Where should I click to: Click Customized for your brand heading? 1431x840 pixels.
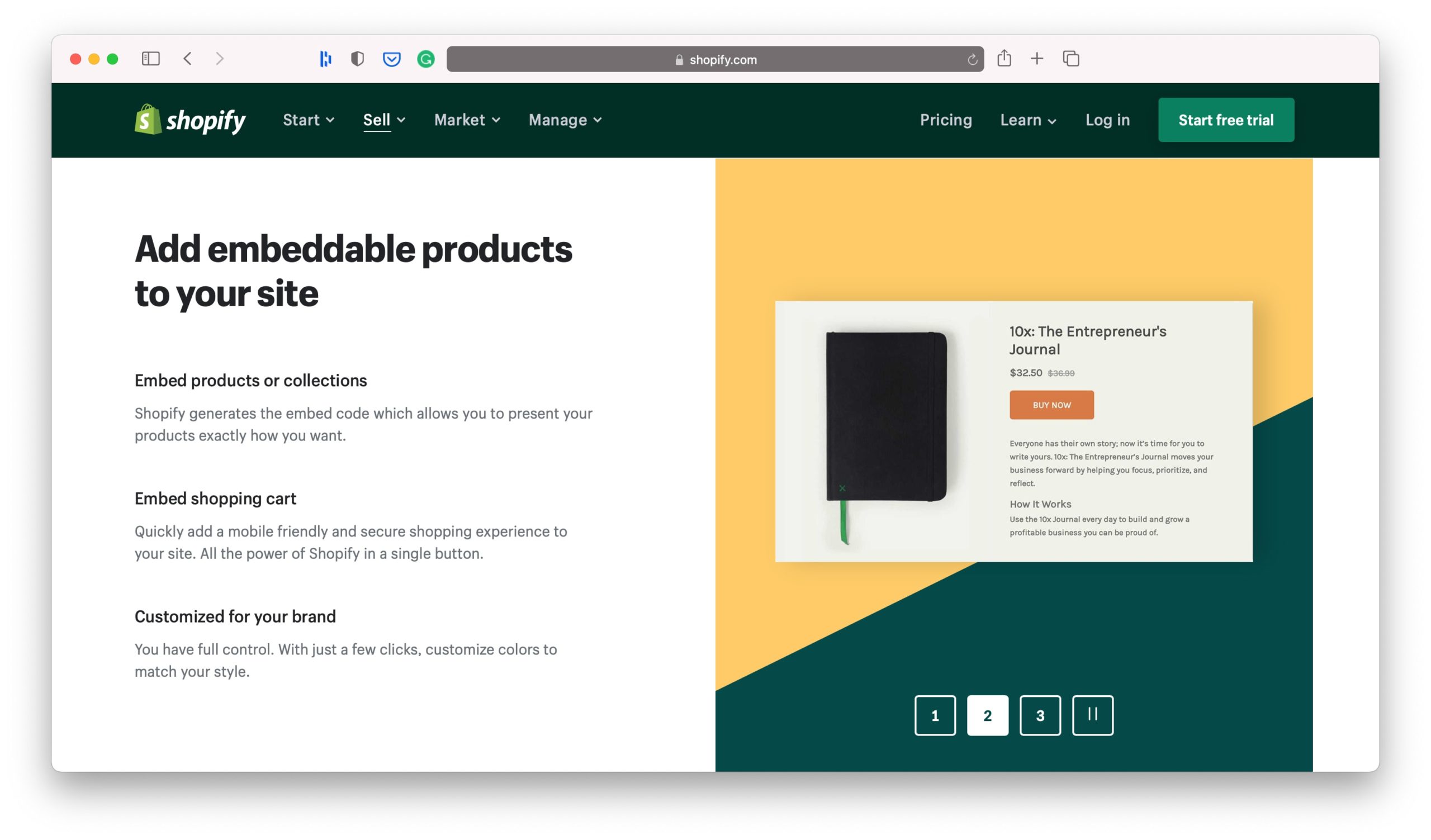point(235,616)
